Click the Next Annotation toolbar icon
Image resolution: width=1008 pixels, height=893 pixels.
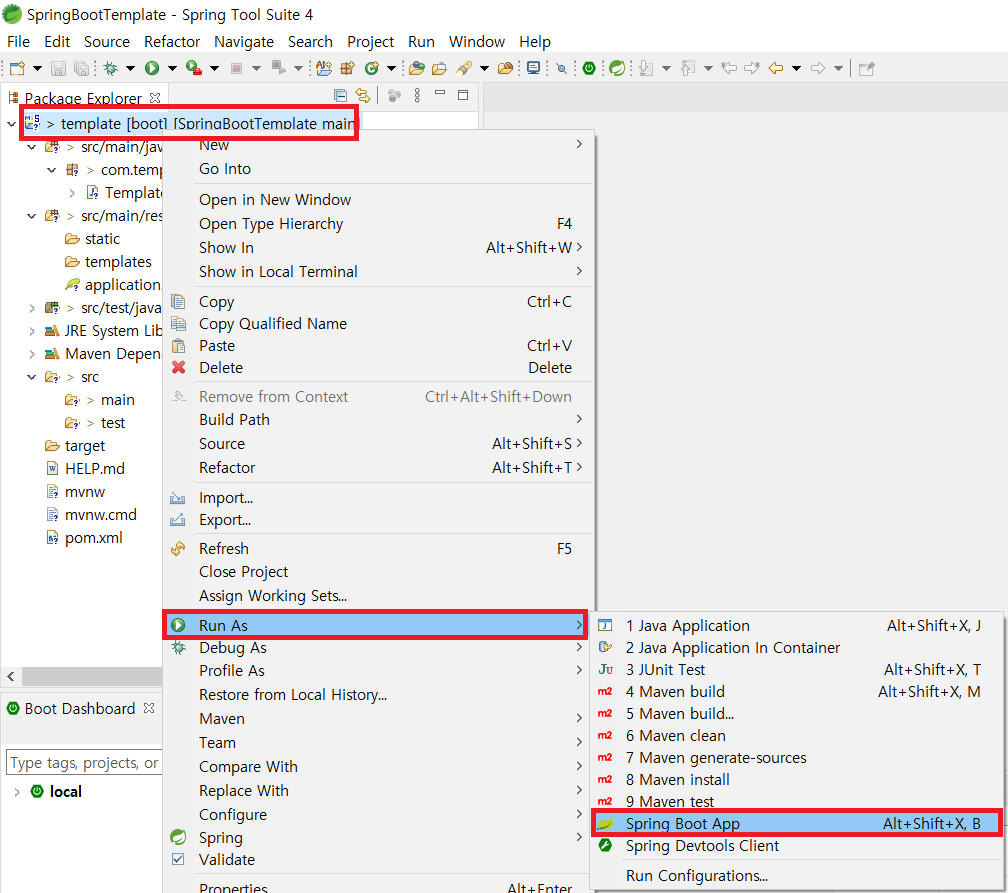[x=646, y=68]
